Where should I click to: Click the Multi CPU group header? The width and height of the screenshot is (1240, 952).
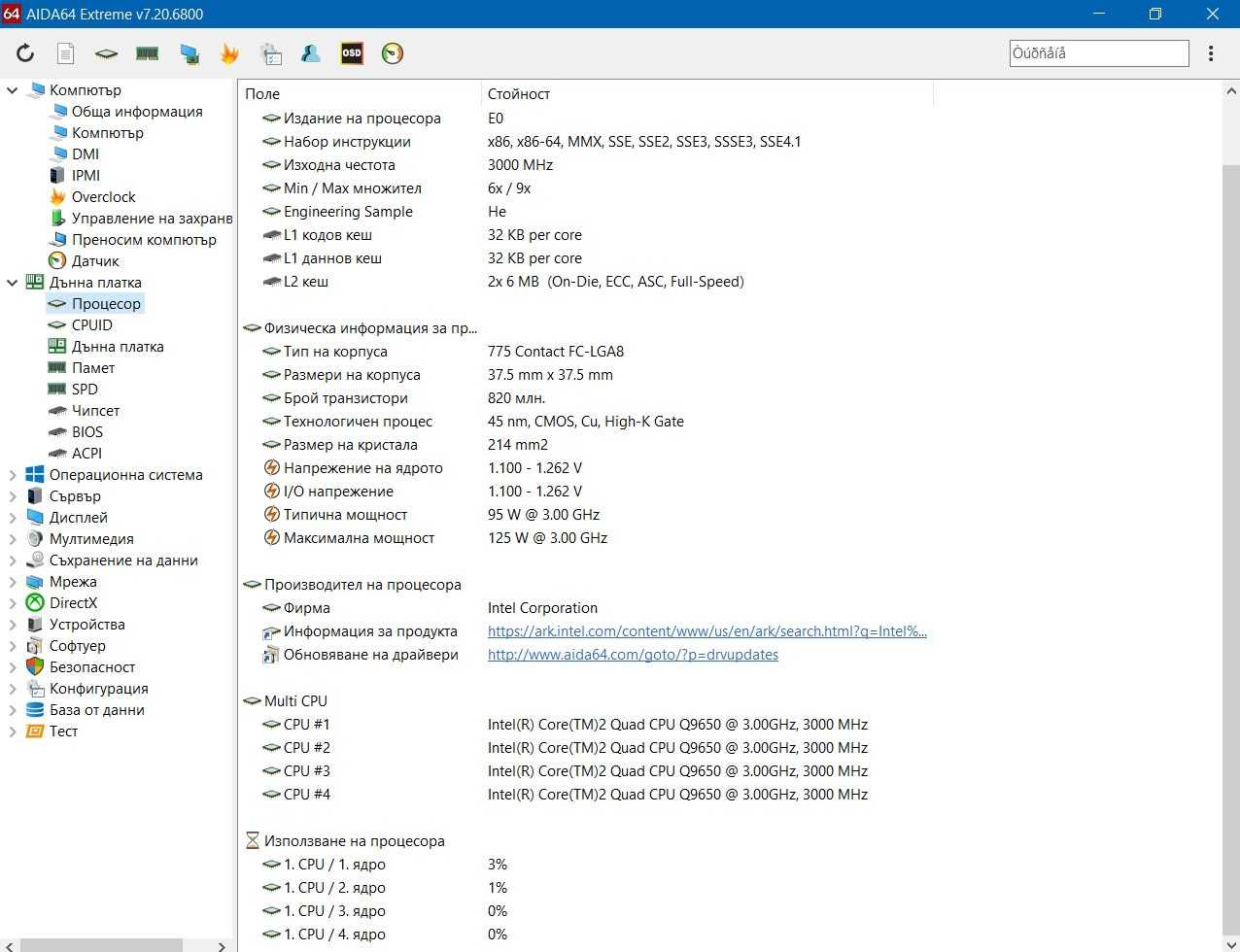coord(295,701)
